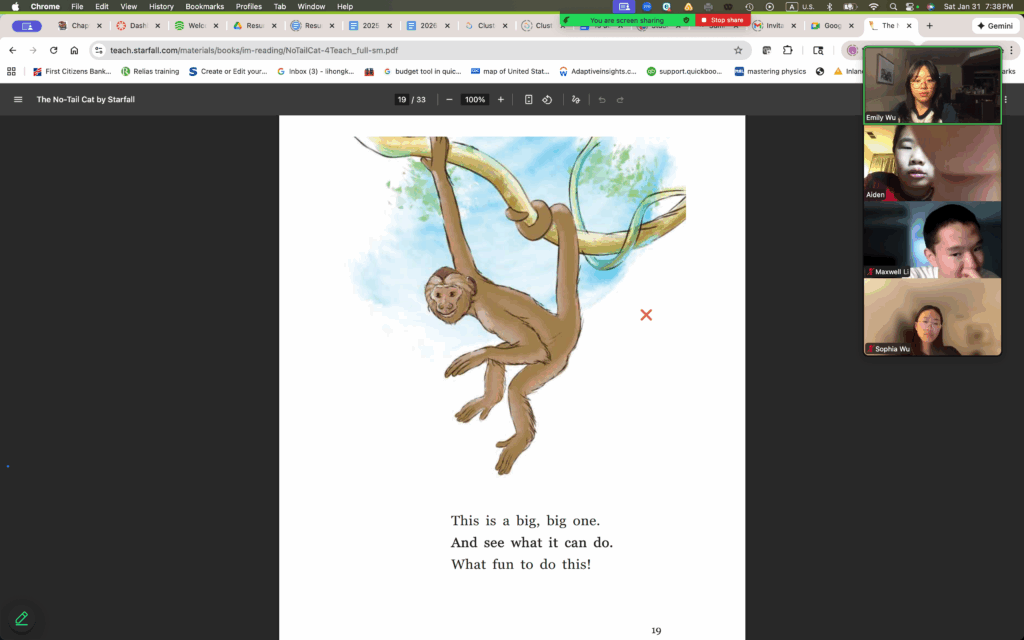Click the PDF zoom out minus button
The image size is (1024, 640).
(449, 99)
